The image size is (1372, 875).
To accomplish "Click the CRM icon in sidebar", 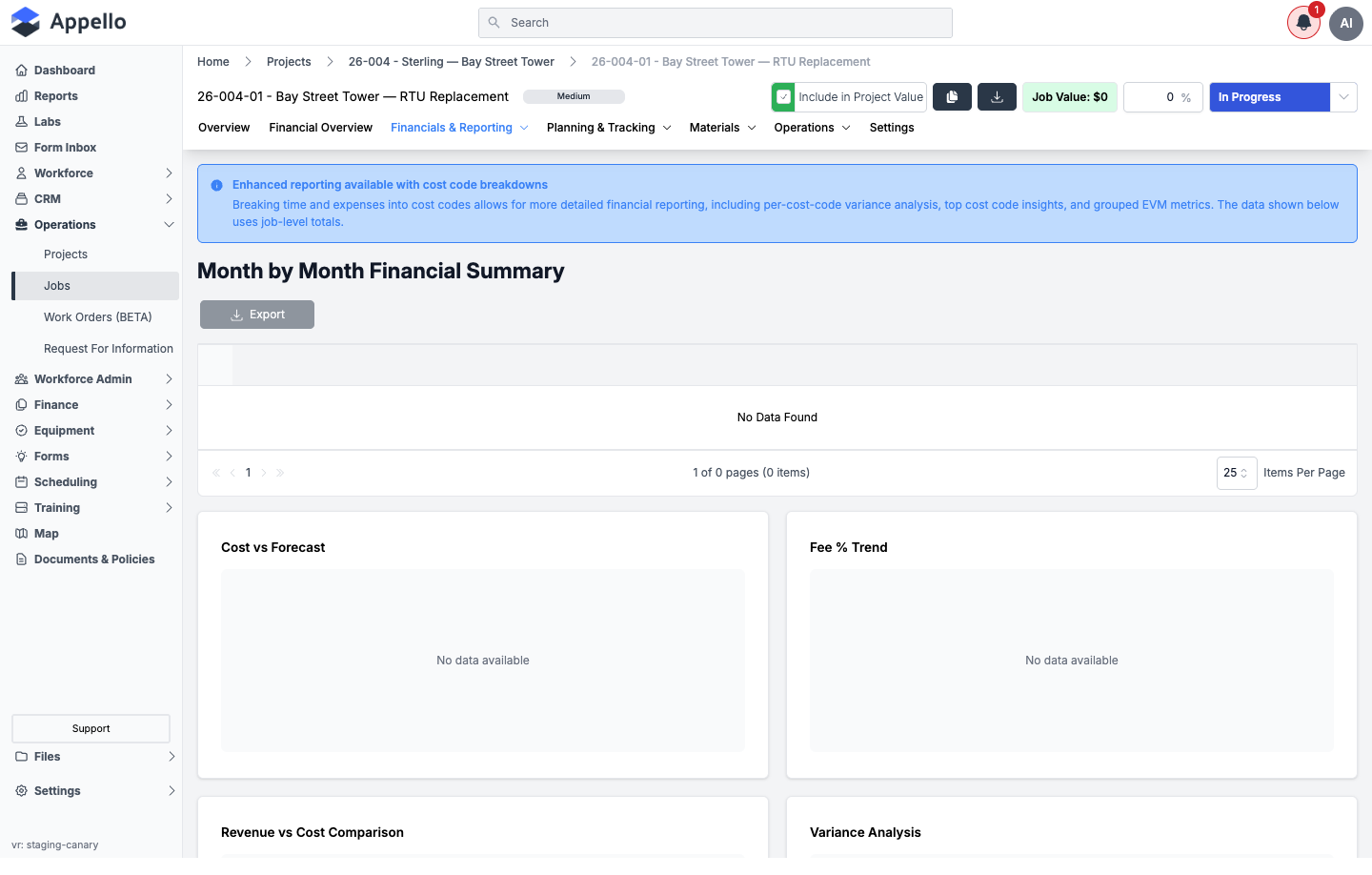I will tap(21, 199).
